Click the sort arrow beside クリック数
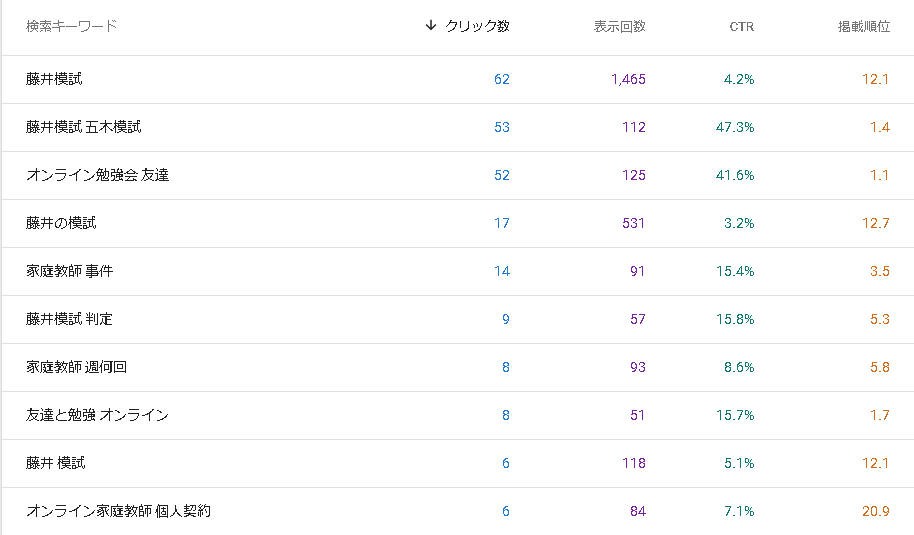This screenshot has height=535, width=914. [x=431, y=25]
